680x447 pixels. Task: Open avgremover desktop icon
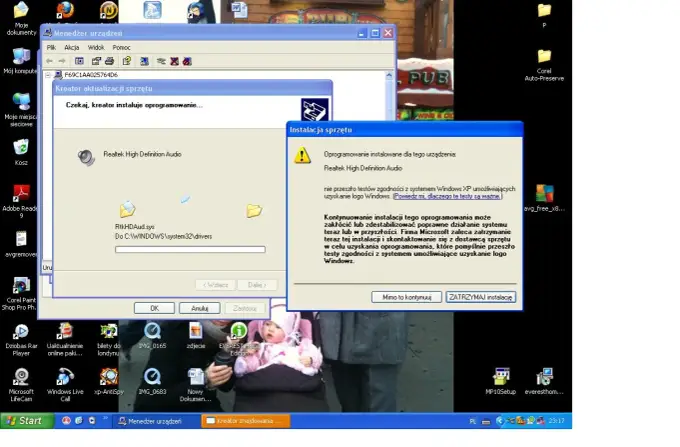(x=21, y=244)
